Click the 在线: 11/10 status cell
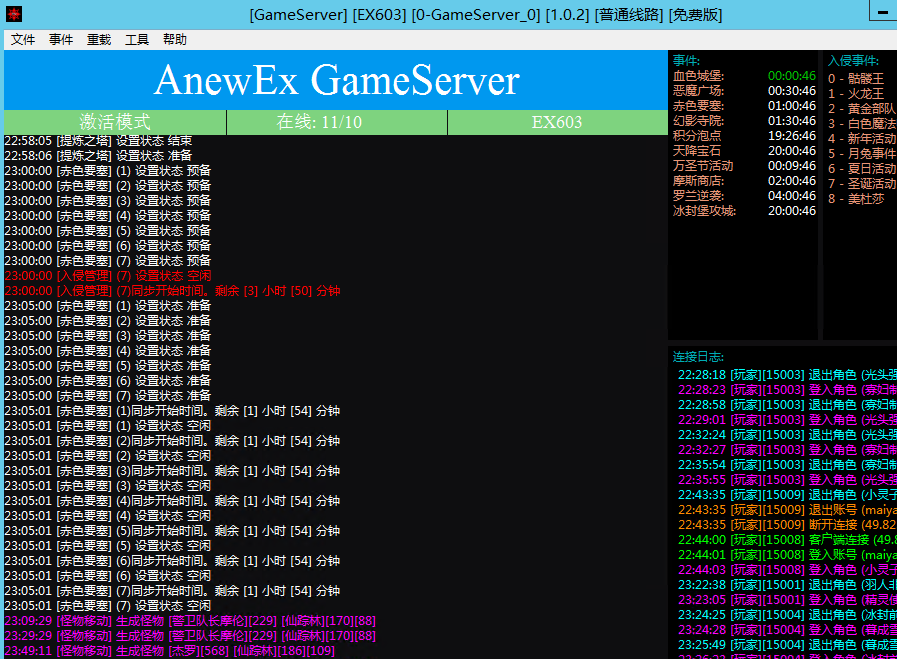 [337, 122]
